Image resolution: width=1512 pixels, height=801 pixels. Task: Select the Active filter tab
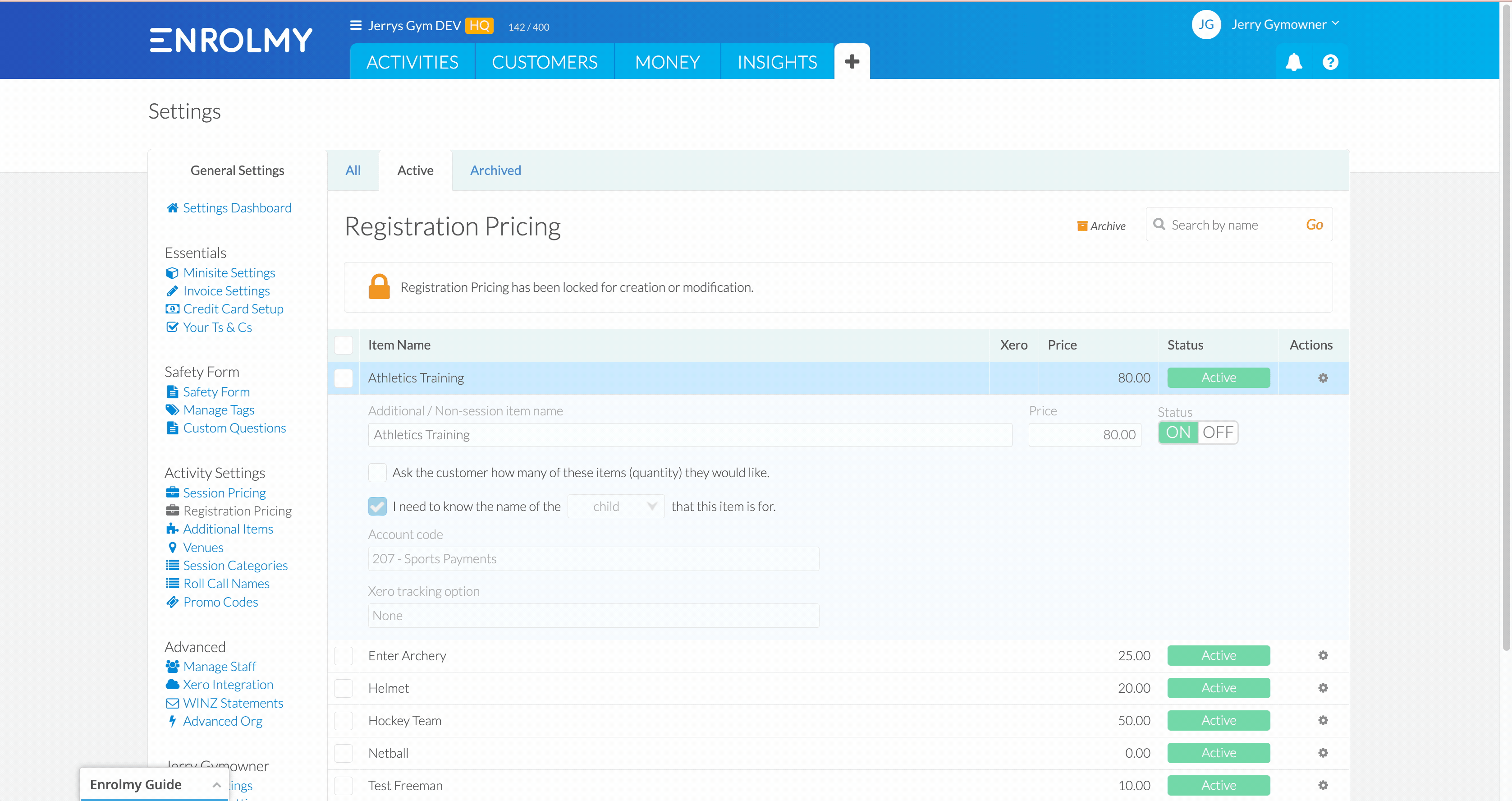pos(416,170)
